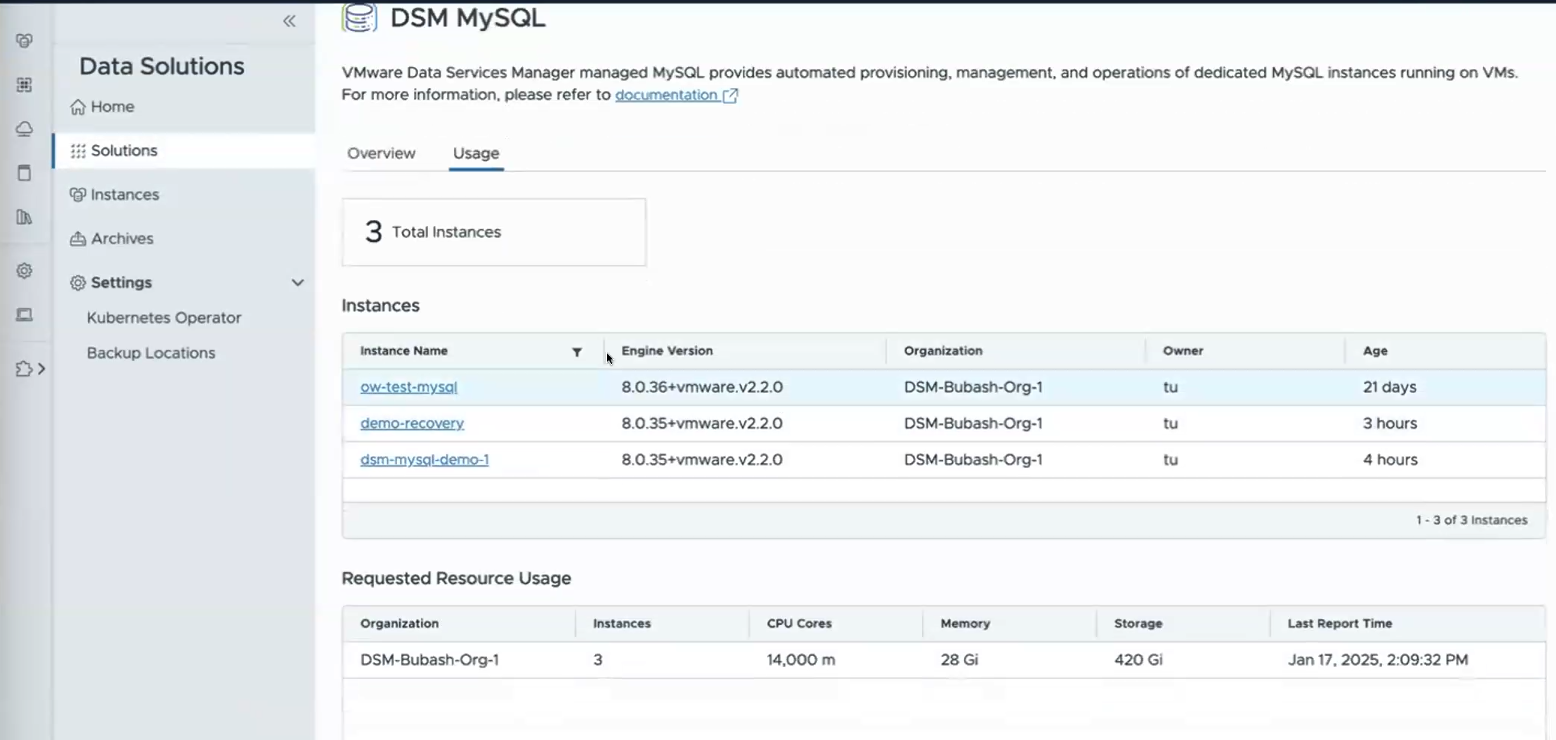Click the Owner column header
This screenshot has width=1556, height=740.
point(1183,351)
